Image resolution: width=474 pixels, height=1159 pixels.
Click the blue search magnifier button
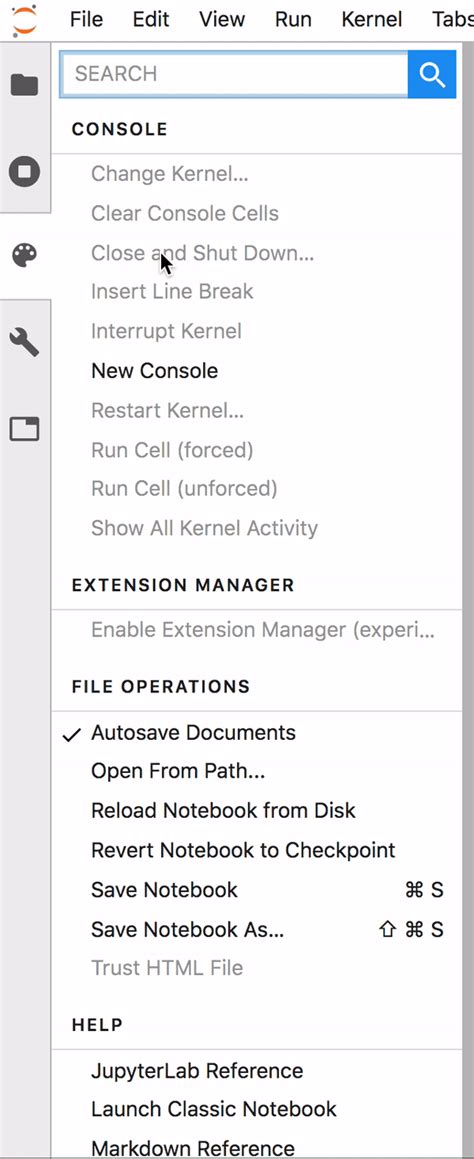[x=432, y=74]
